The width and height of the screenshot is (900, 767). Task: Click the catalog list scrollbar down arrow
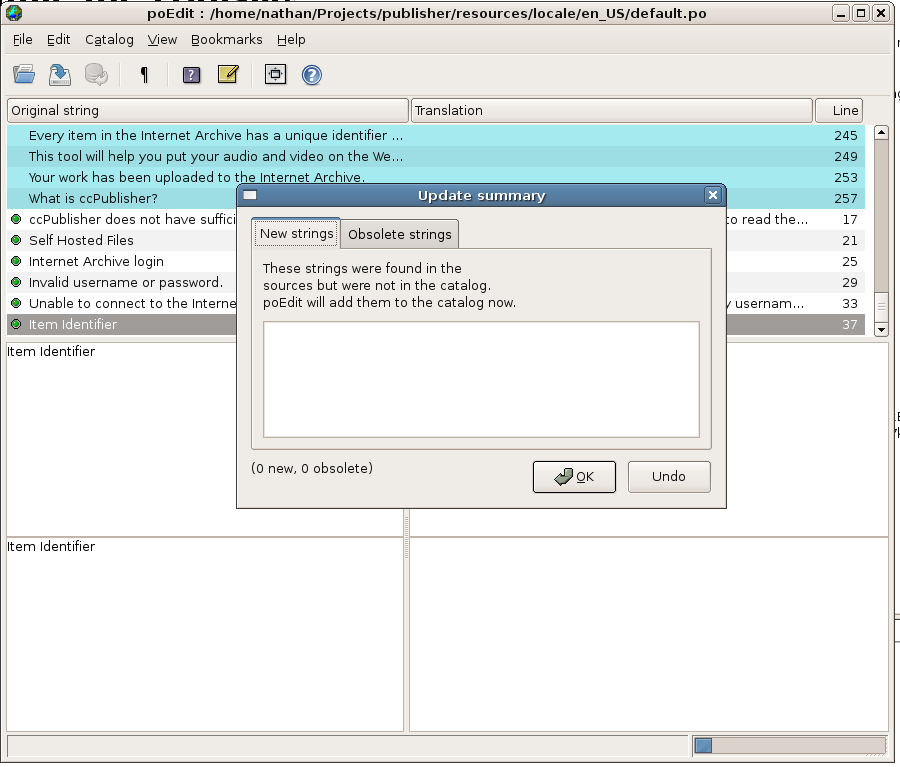click(881, 330)
